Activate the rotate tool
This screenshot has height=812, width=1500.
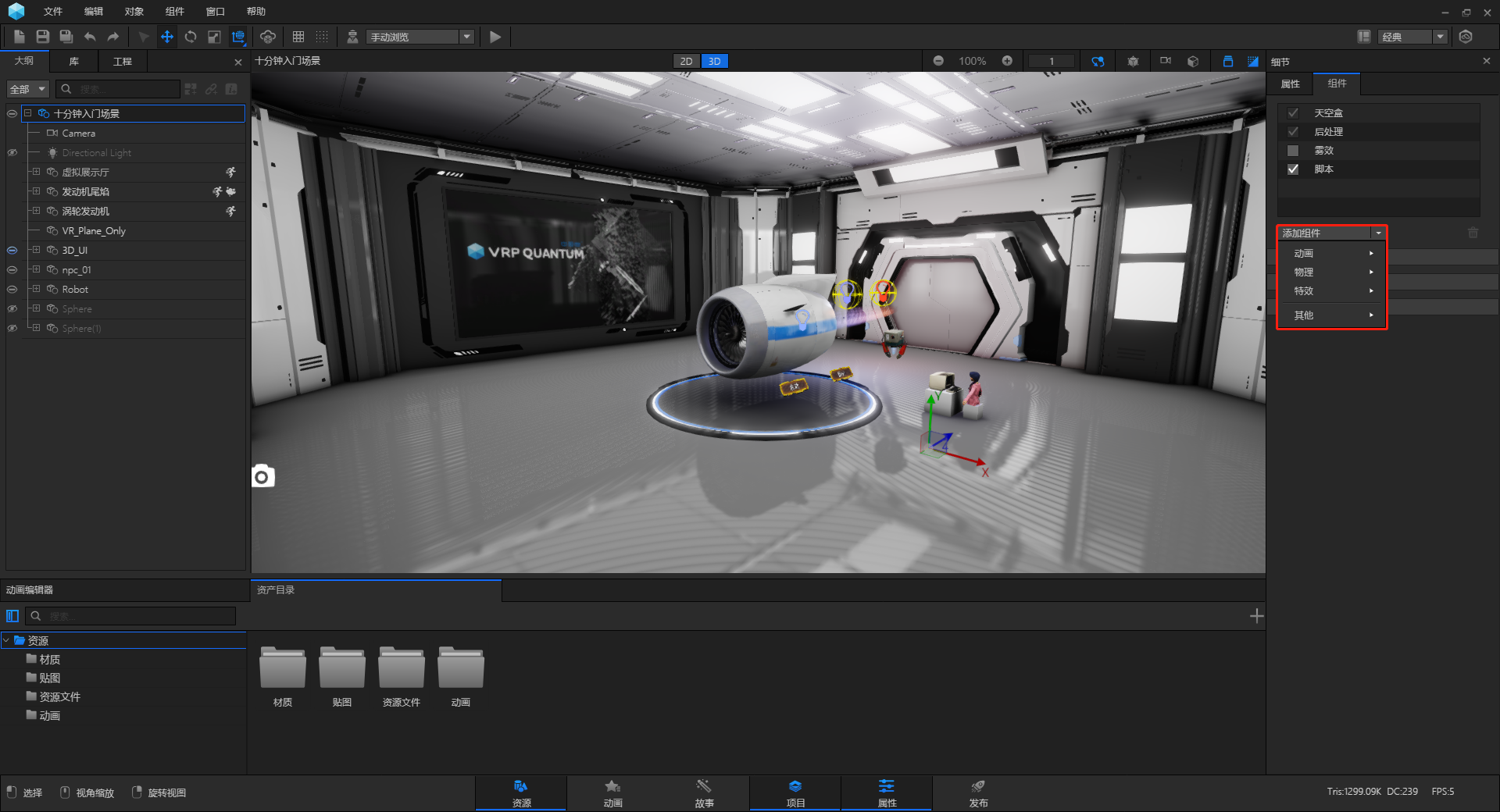[191, 37]
